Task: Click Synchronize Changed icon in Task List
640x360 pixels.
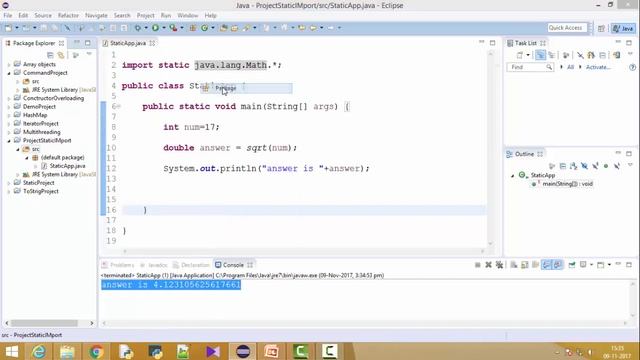Action: [x=616, y=55]
